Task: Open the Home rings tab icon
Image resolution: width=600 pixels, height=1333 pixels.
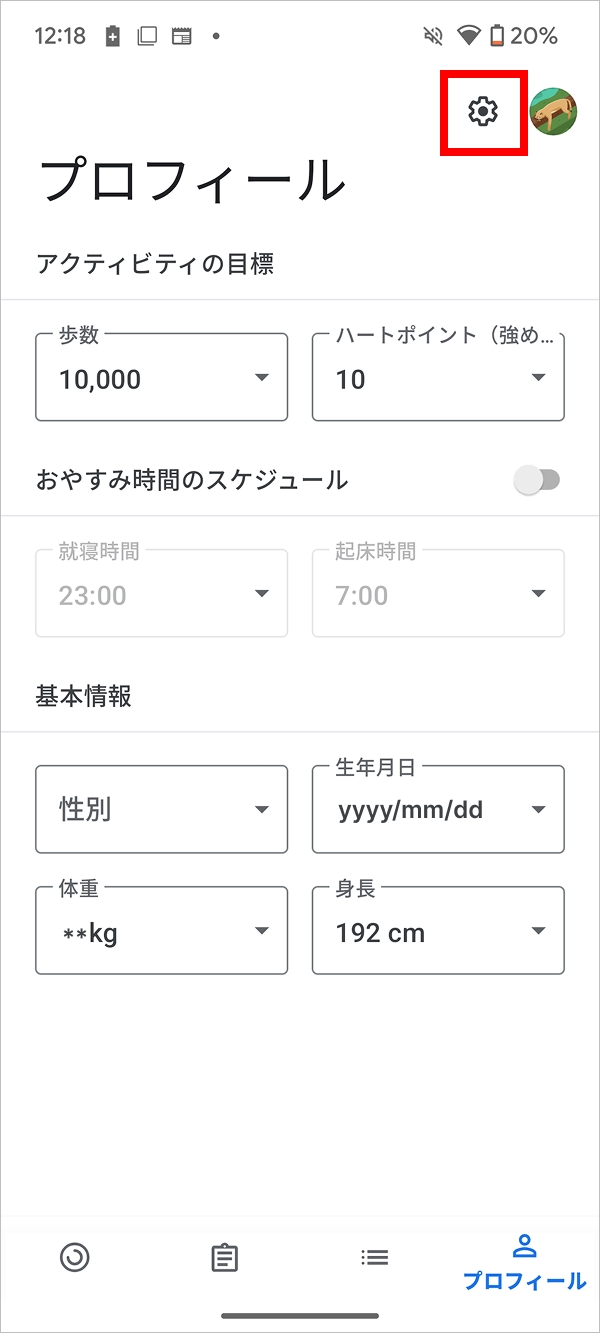Action: 75,1257
